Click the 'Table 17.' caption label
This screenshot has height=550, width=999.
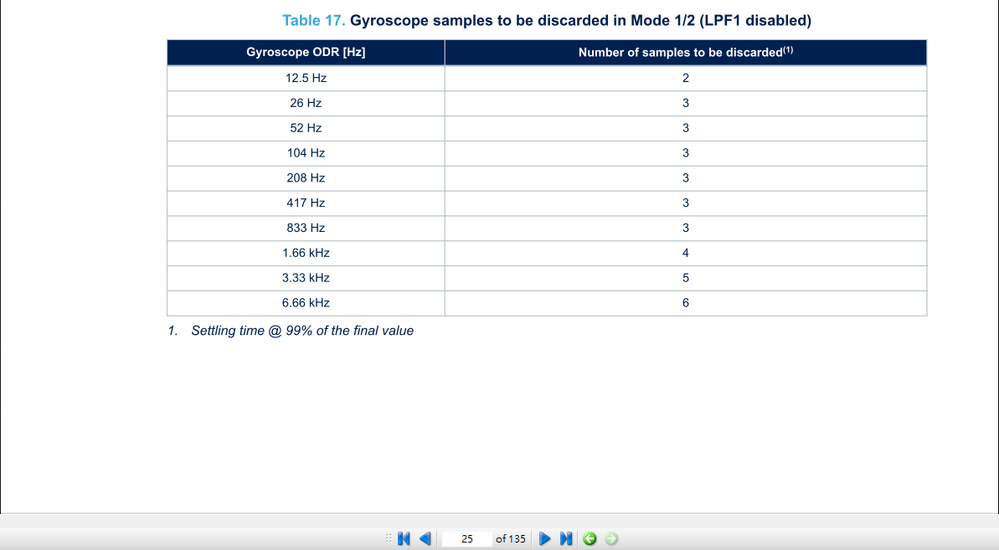tap(313, 20)
